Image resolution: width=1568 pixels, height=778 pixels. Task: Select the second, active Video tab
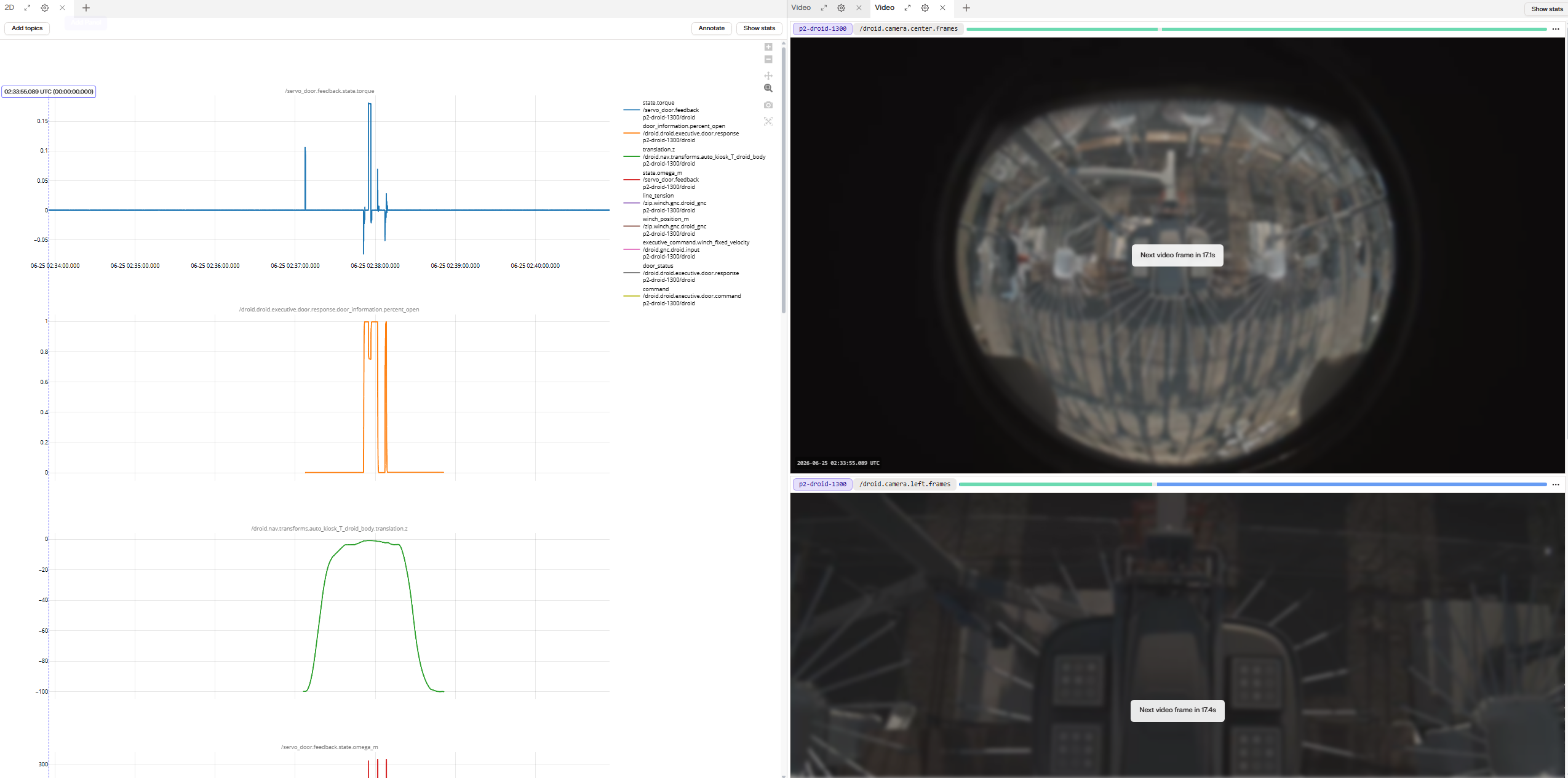[x=885, y=8]
